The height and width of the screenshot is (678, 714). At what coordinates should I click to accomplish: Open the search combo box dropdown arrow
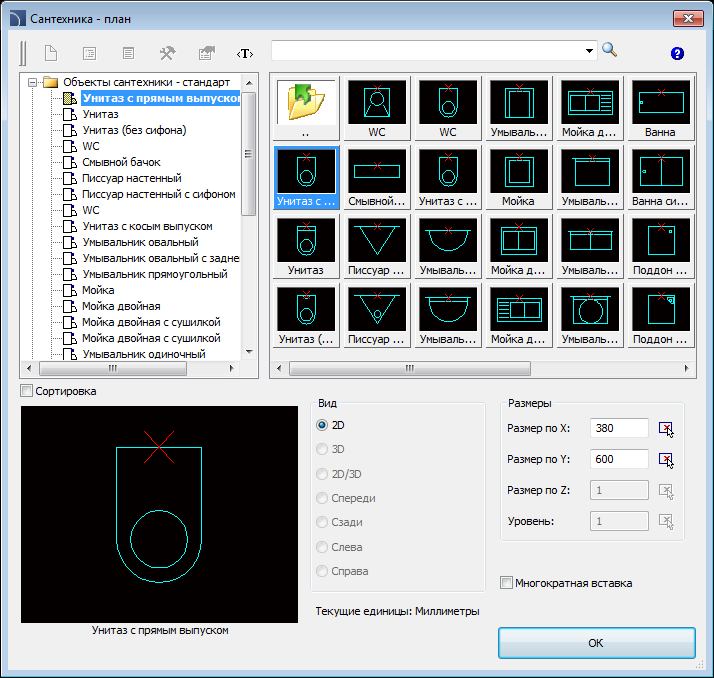coord(589,51)
